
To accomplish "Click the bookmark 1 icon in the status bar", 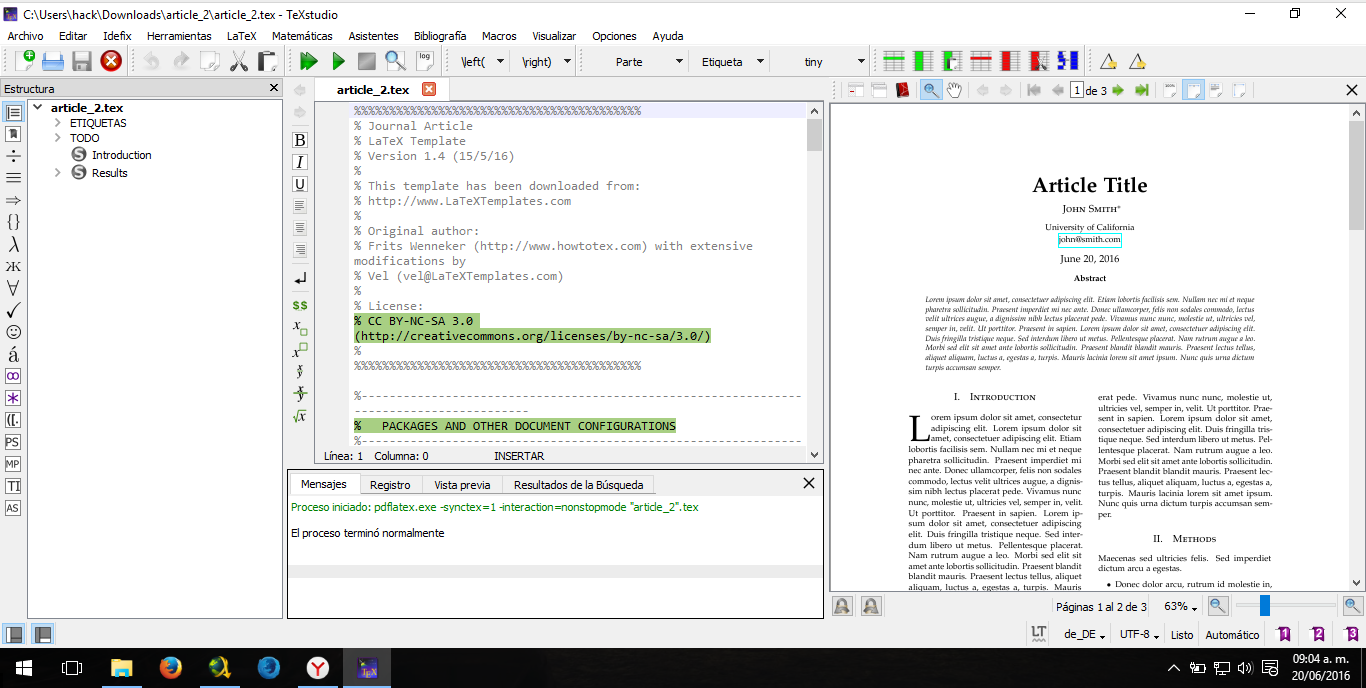I will tap(1284, 634).
